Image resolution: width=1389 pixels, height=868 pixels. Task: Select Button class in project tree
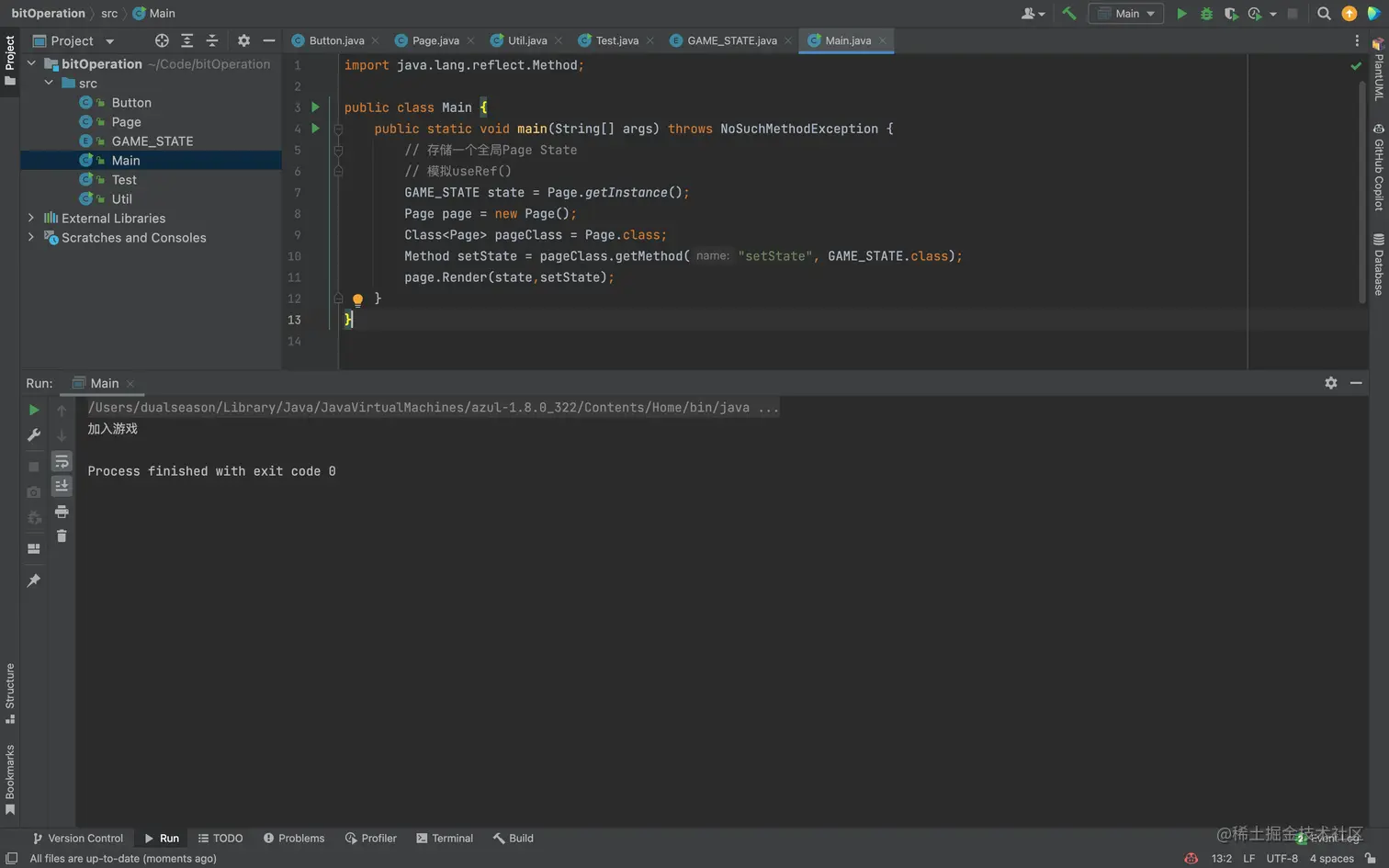click(x=131, y=102)
